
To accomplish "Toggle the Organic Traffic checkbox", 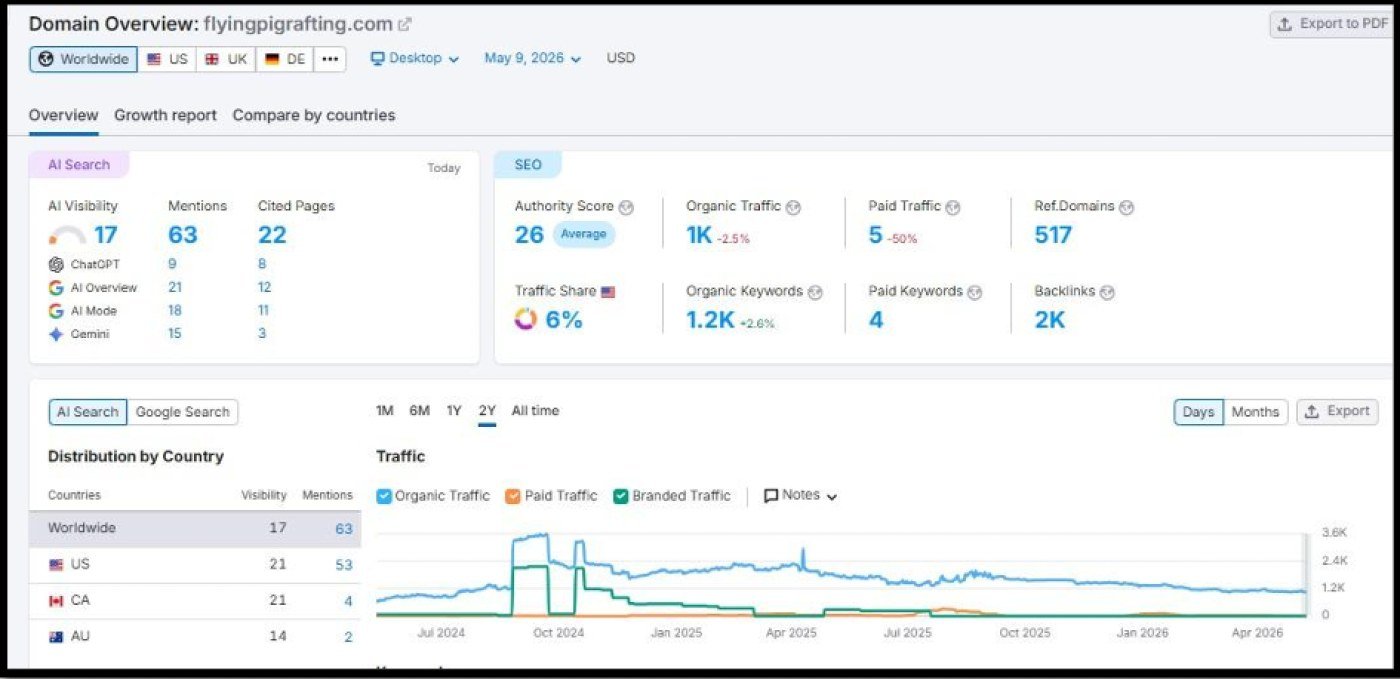I will pos(383,496).
